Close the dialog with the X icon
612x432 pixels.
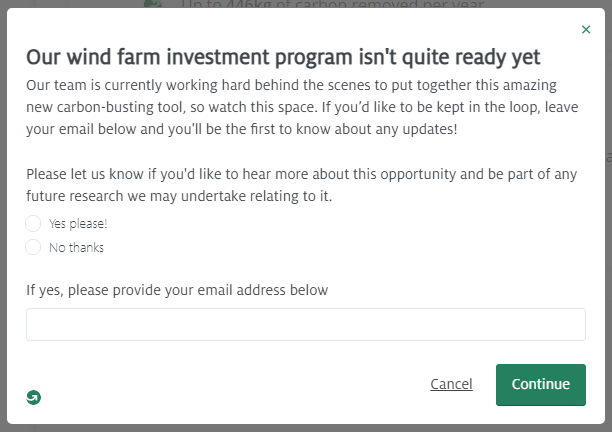click(586, 30)
